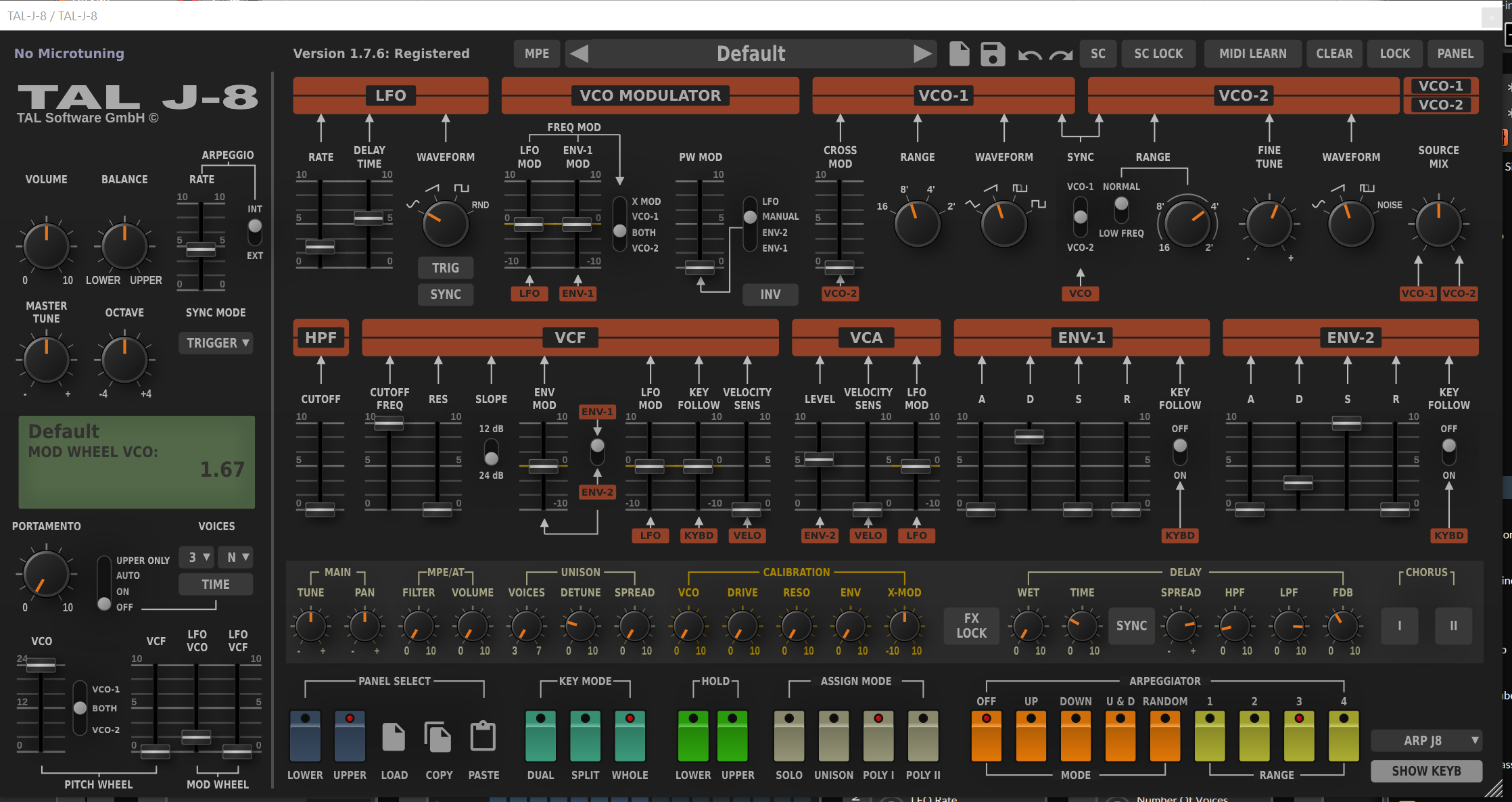Open the ARP J8 dropdown
This screenshot has height=802, width=1512.
point(1426,740)
